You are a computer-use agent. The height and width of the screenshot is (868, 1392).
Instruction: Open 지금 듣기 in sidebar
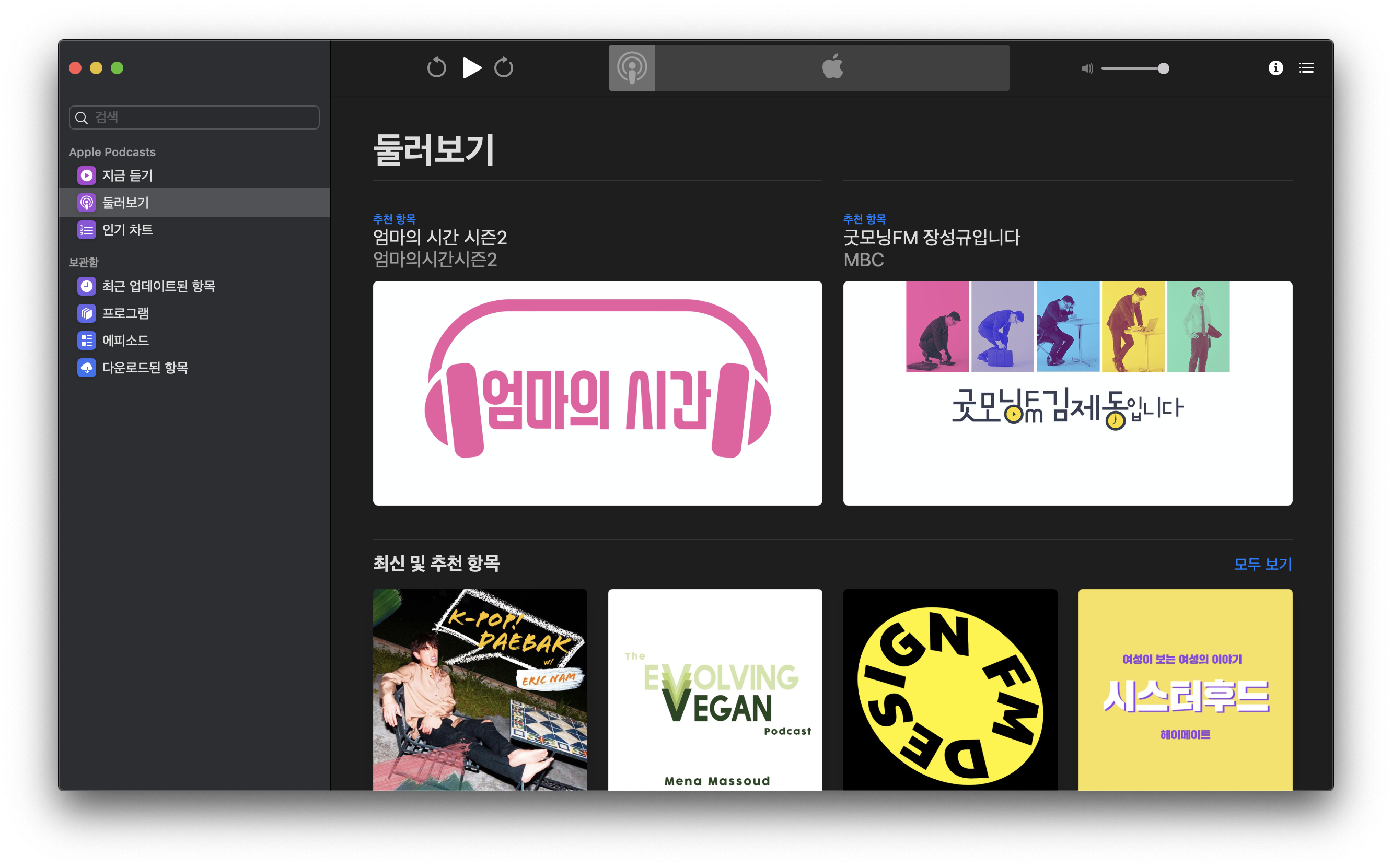pos(127,175)
